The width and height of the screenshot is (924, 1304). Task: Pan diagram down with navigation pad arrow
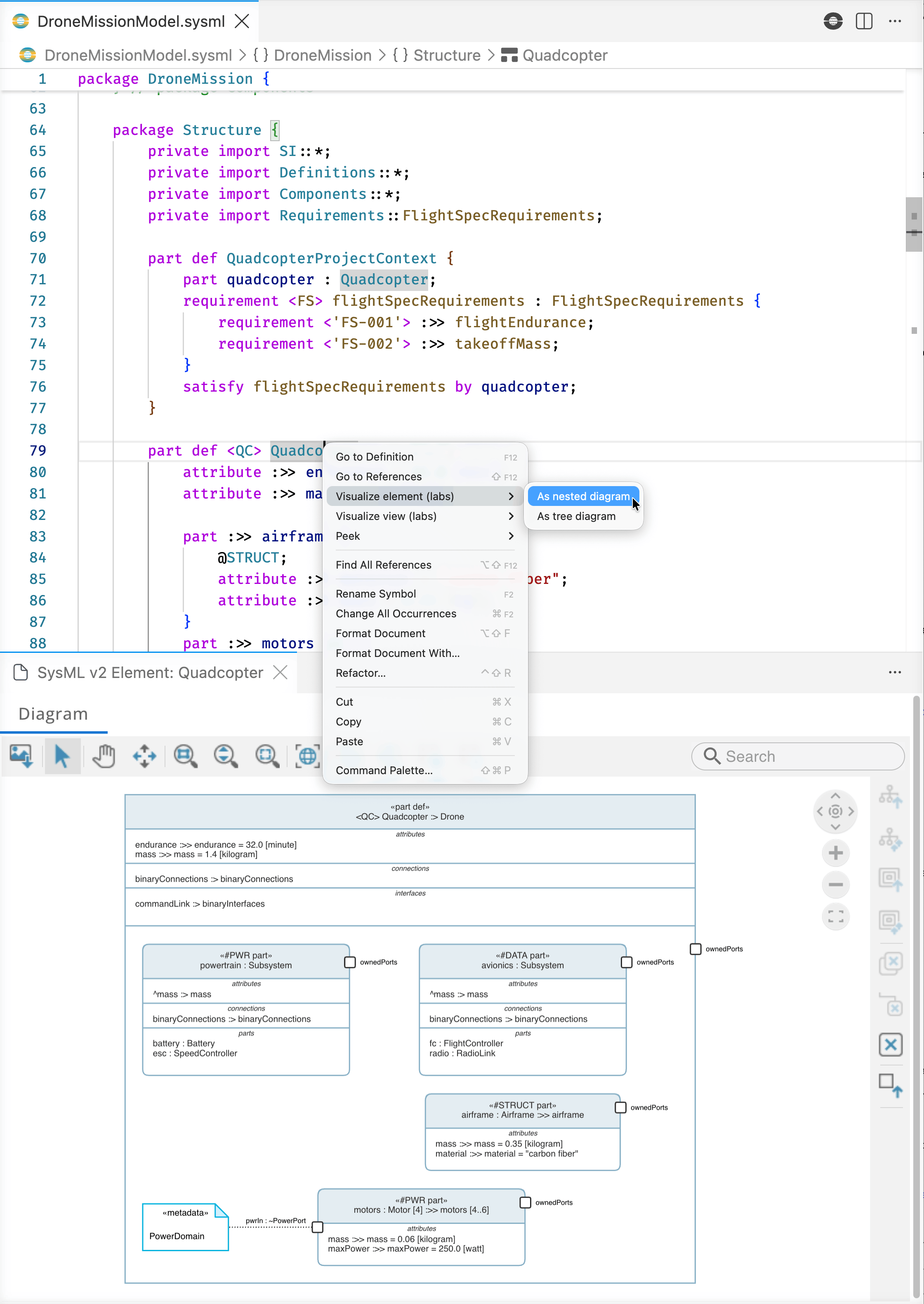pos(835,827)
